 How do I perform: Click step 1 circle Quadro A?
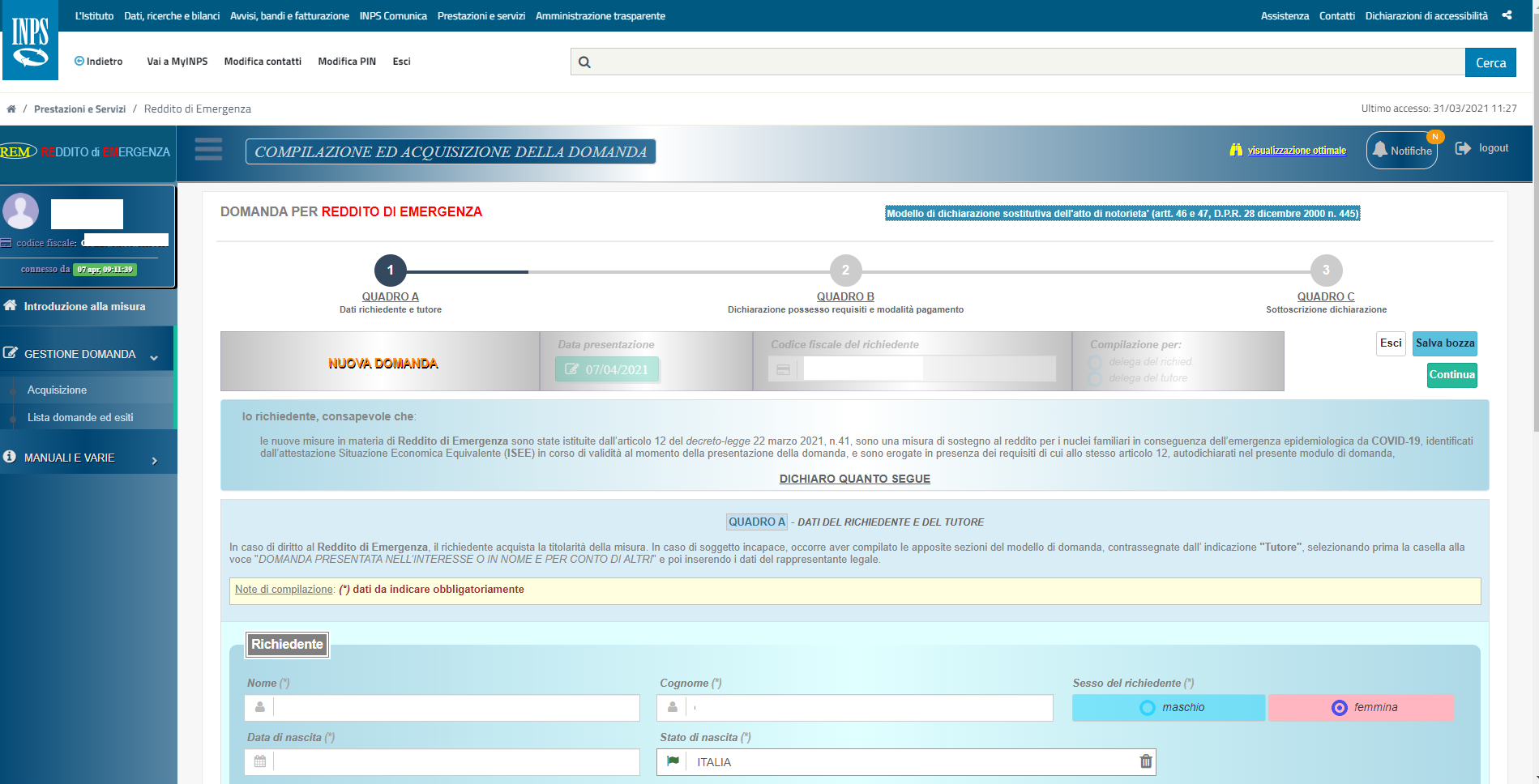point(391,271)
